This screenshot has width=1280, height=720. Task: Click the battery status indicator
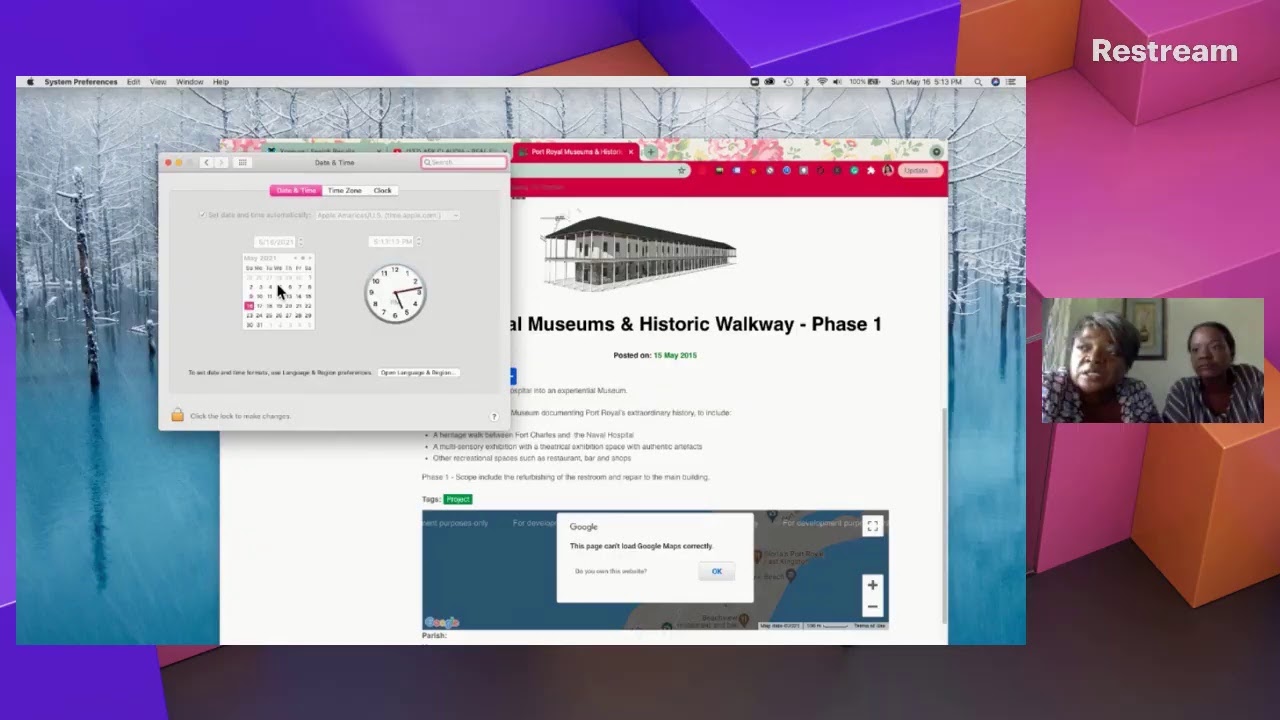click(864, 82)
